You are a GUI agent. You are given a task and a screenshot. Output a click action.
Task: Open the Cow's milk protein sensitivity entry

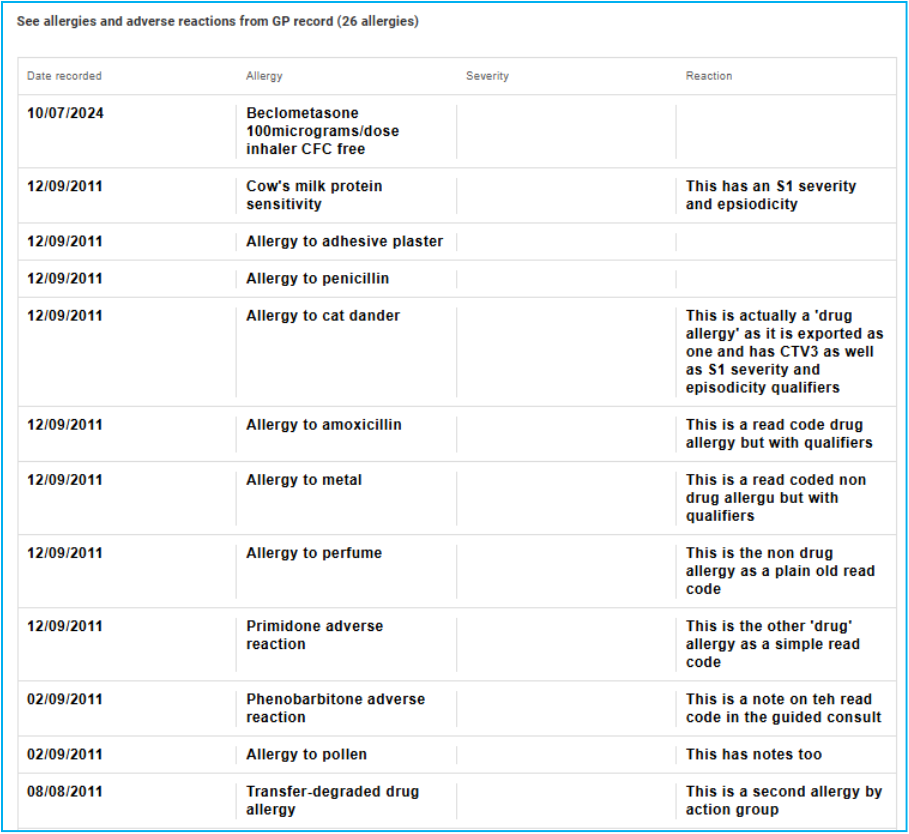pyautogui.click(x=314, y=195)
